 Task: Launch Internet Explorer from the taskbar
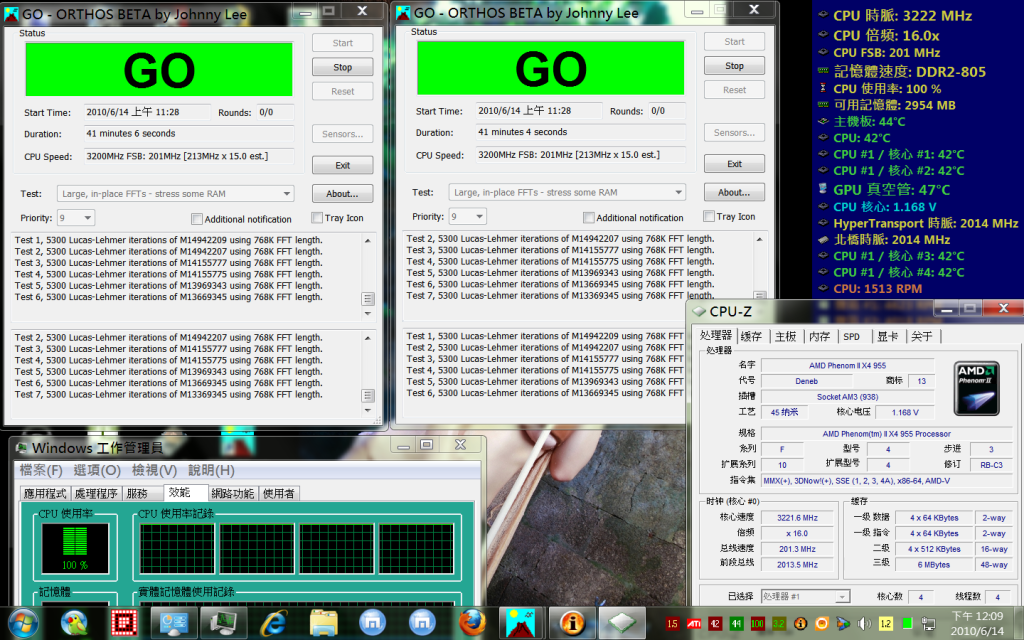pos(274,624)
